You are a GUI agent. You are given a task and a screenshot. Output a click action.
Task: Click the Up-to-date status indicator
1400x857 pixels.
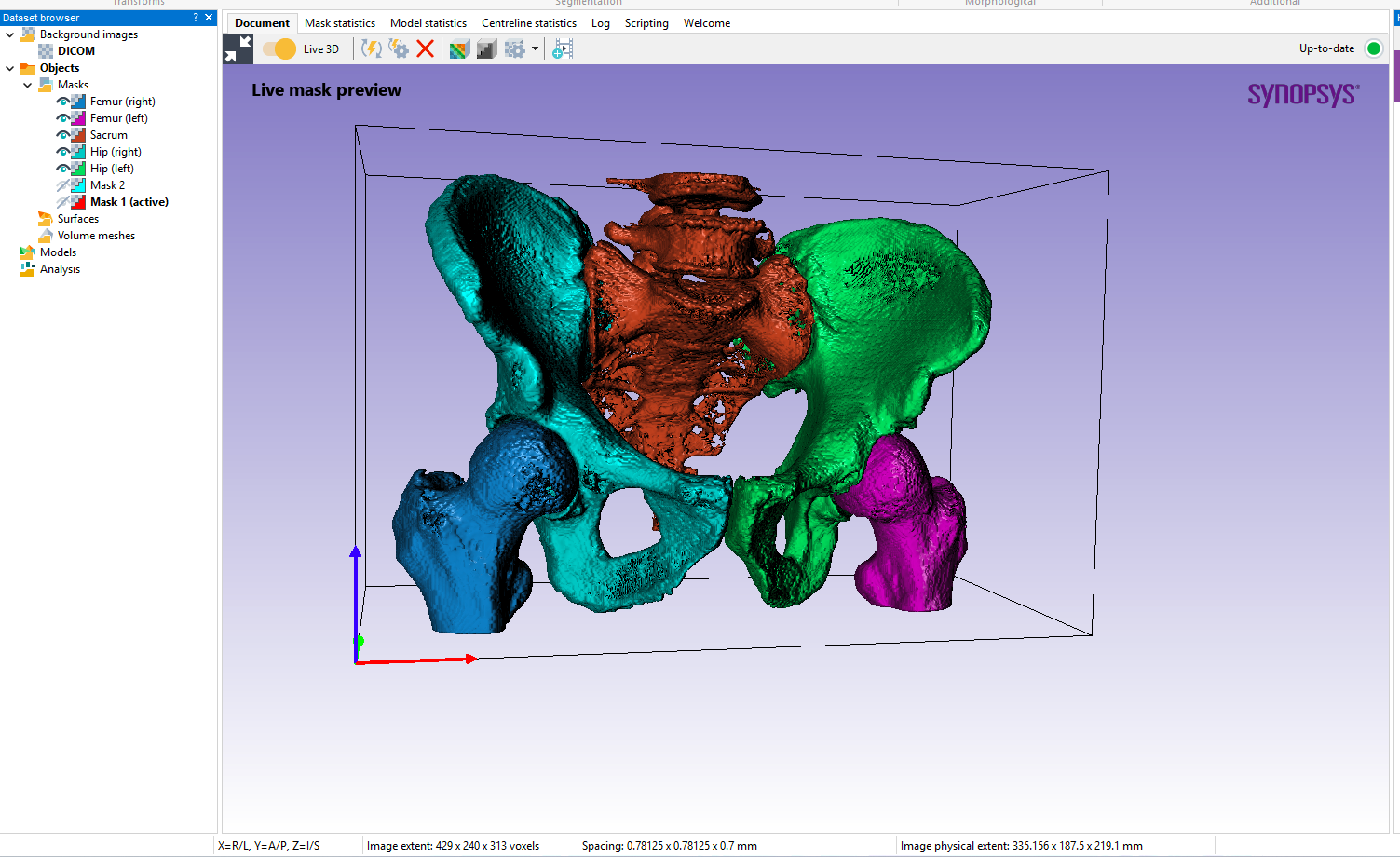1373,48
